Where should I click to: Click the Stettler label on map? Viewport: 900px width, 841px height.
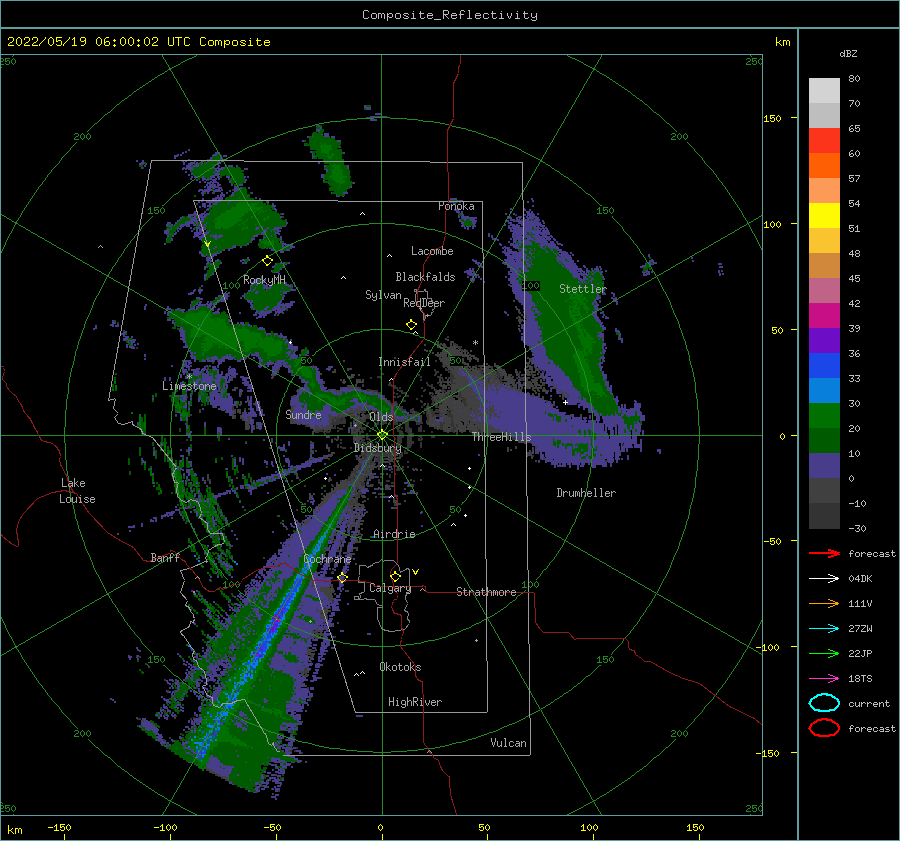click(583, 289)
